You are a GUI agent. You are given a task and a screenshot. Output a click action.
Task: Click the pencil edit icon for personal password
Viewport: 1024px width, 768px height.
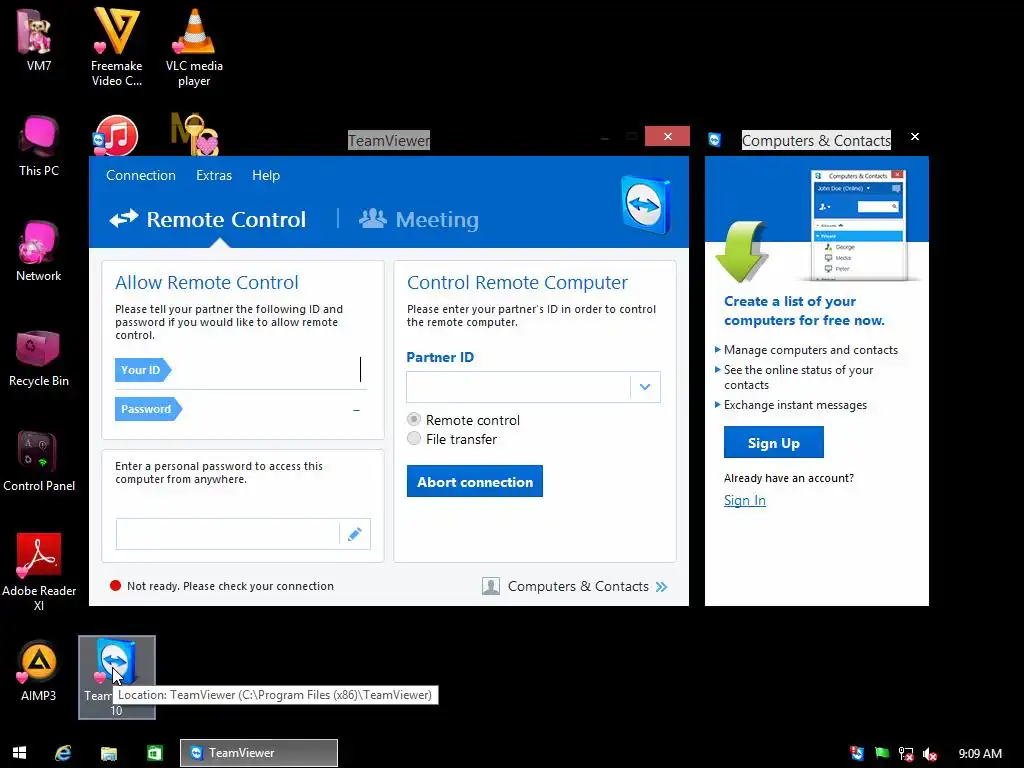click(355, 534)
